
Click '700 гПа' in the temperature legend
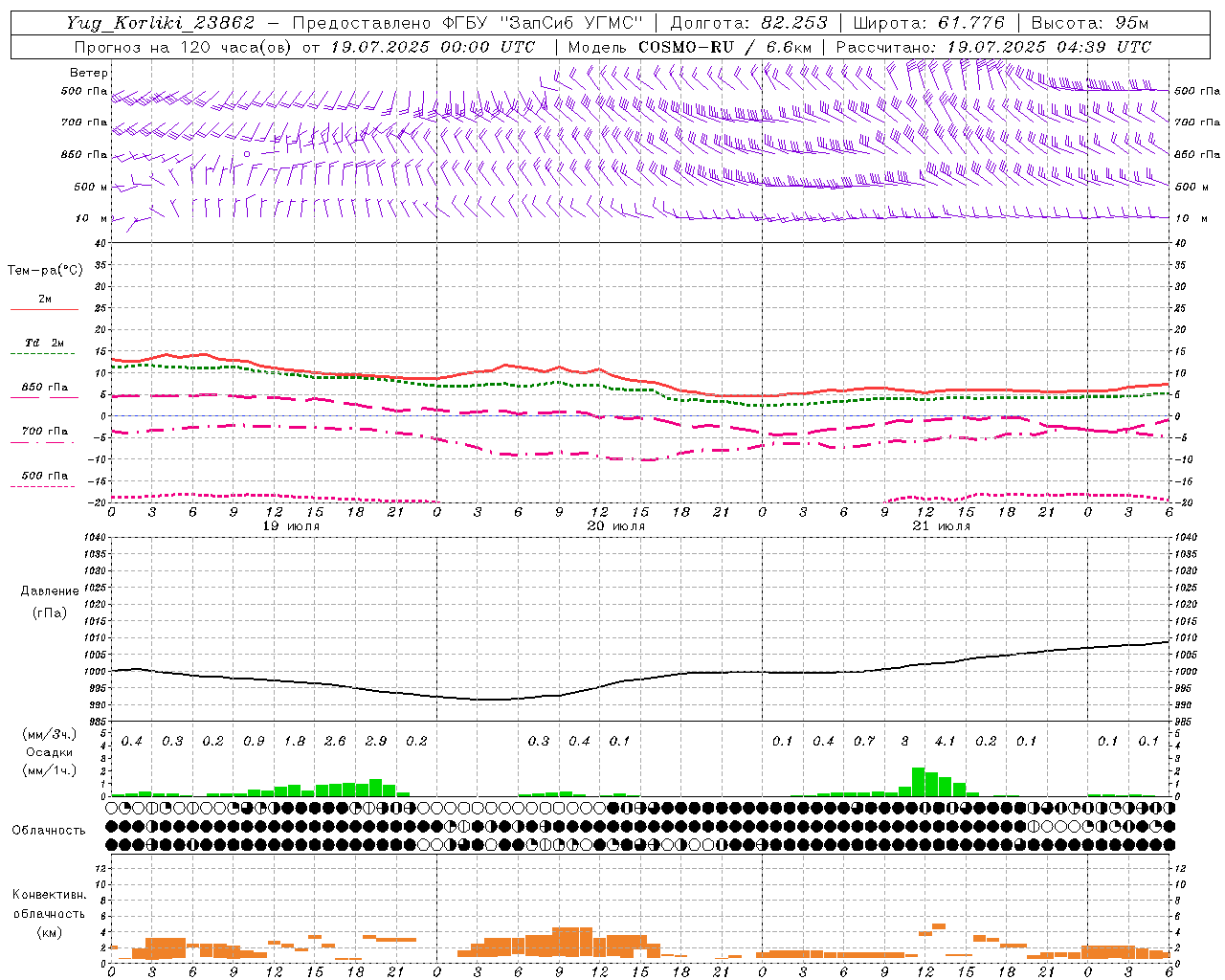pyautogui.click(x=44, y=432)
